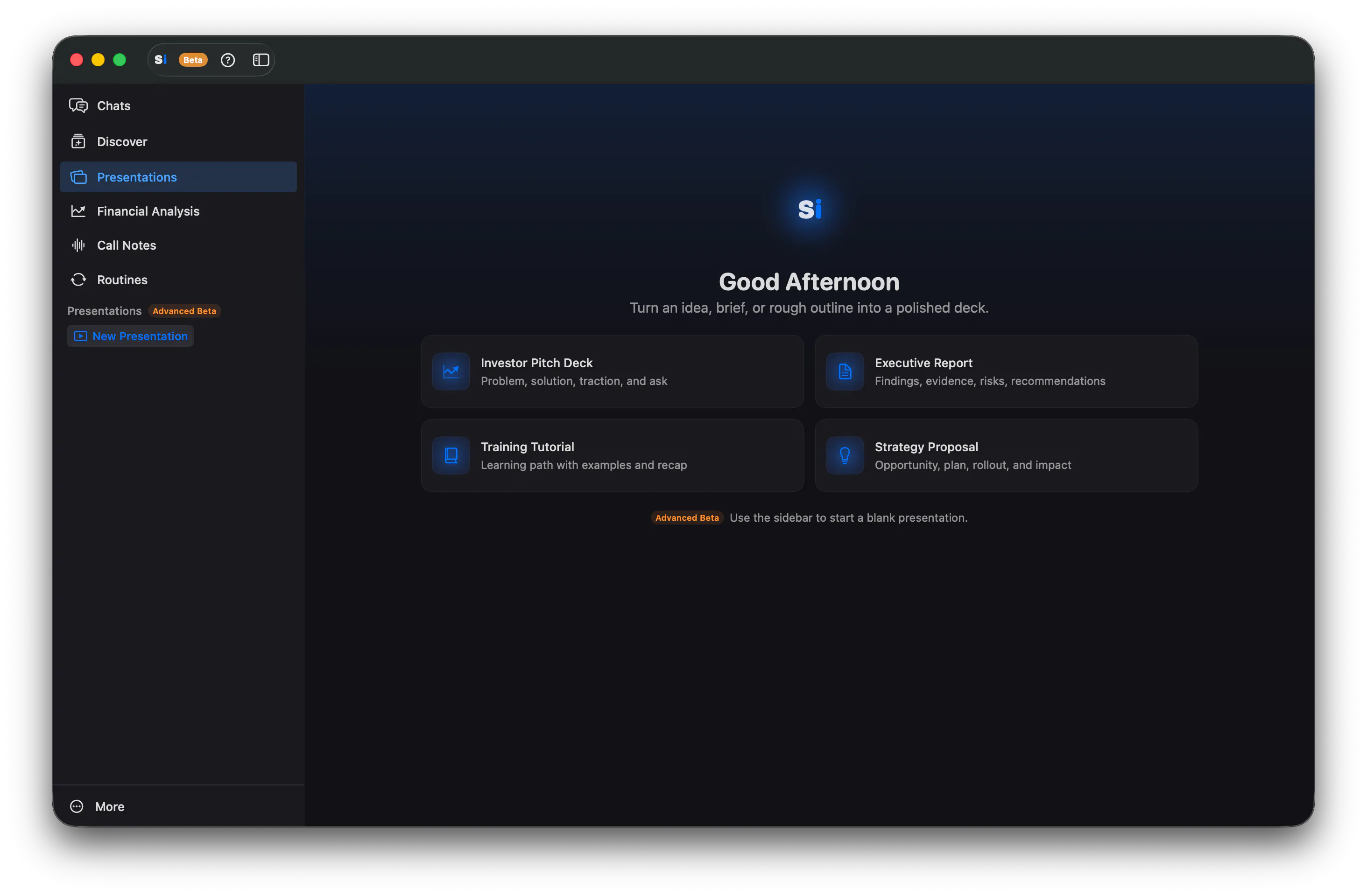Click the Investor Pitch Deck chart icon
The height and width of the screenshot is (896, 1367).
[x=451, y=371]
